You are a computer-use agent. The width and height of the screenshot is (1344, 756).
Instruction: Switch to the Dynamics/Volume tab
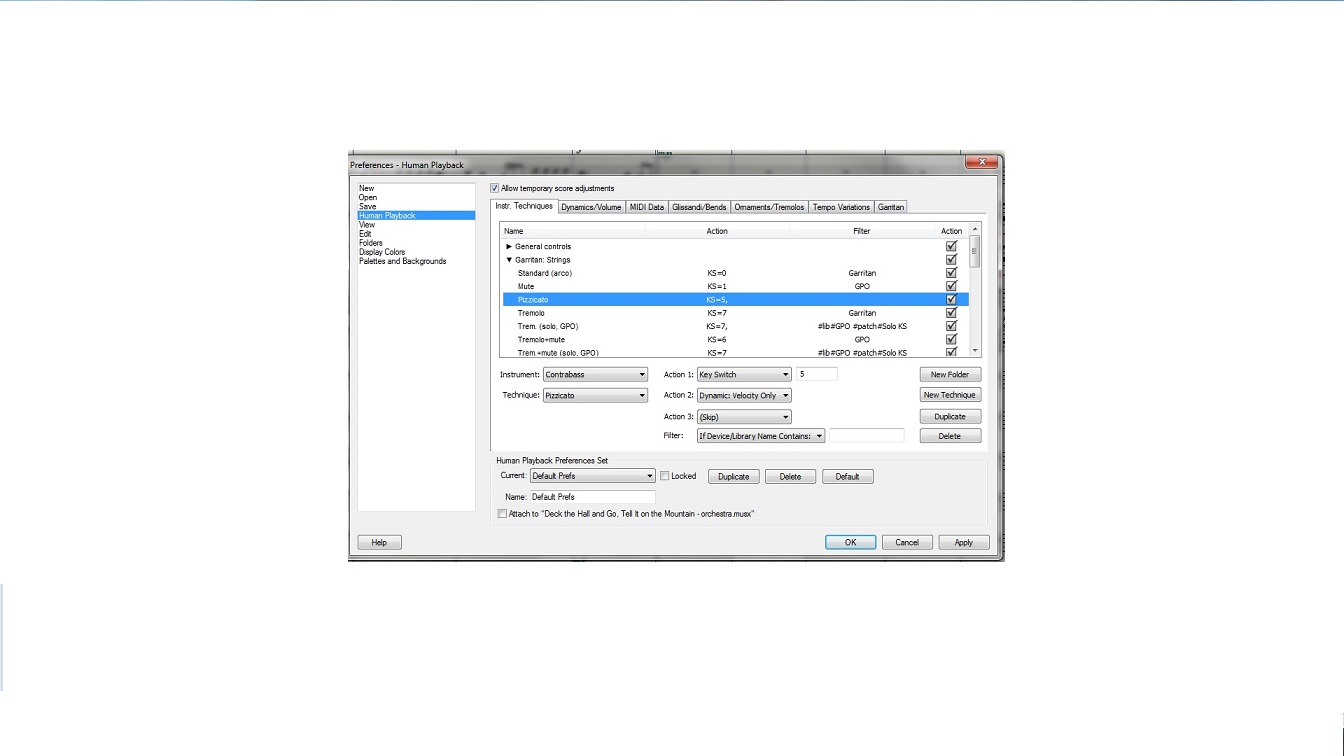[591, 207]
